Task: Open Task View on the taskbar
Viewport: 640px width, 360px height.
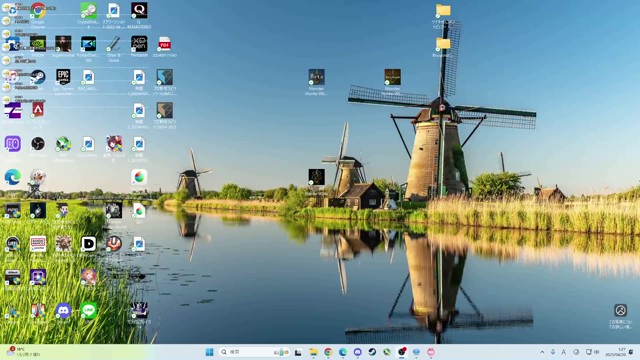Action: point(298,352)
